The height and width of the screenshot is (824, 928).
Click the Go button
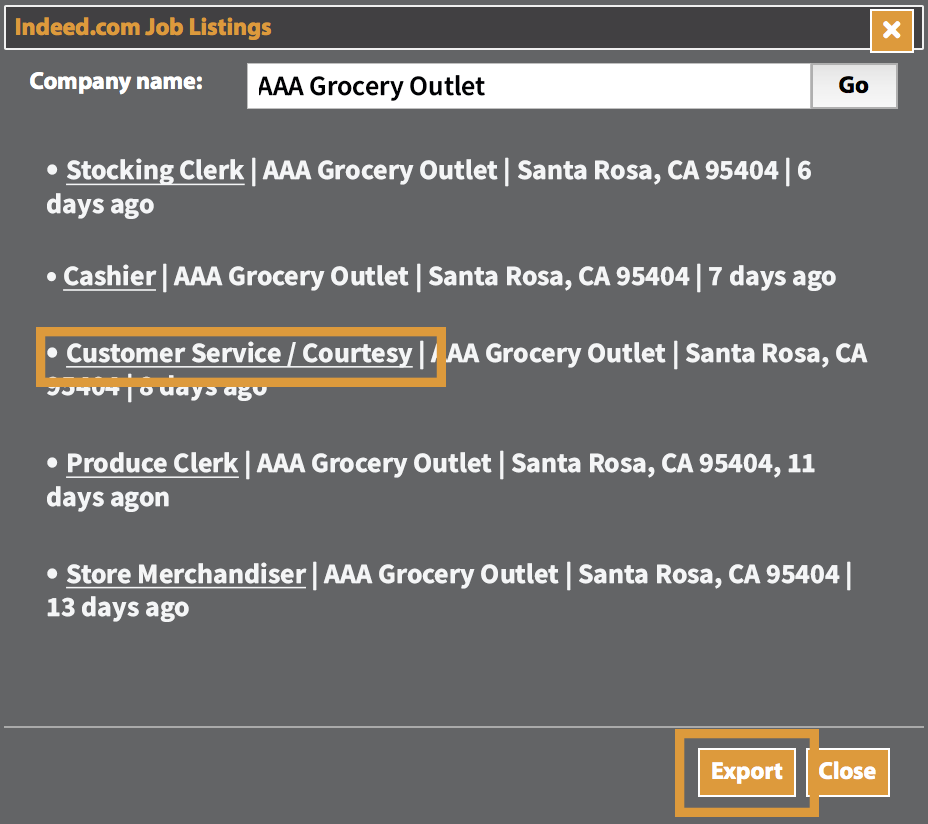click(x=853, y=86)
